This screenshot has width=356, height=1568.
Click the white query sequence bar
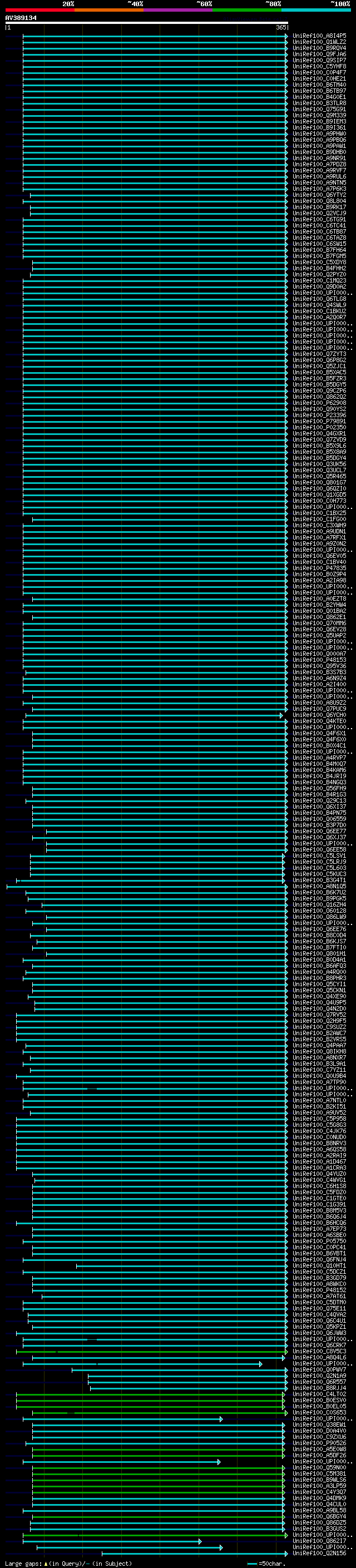[147, 22]
